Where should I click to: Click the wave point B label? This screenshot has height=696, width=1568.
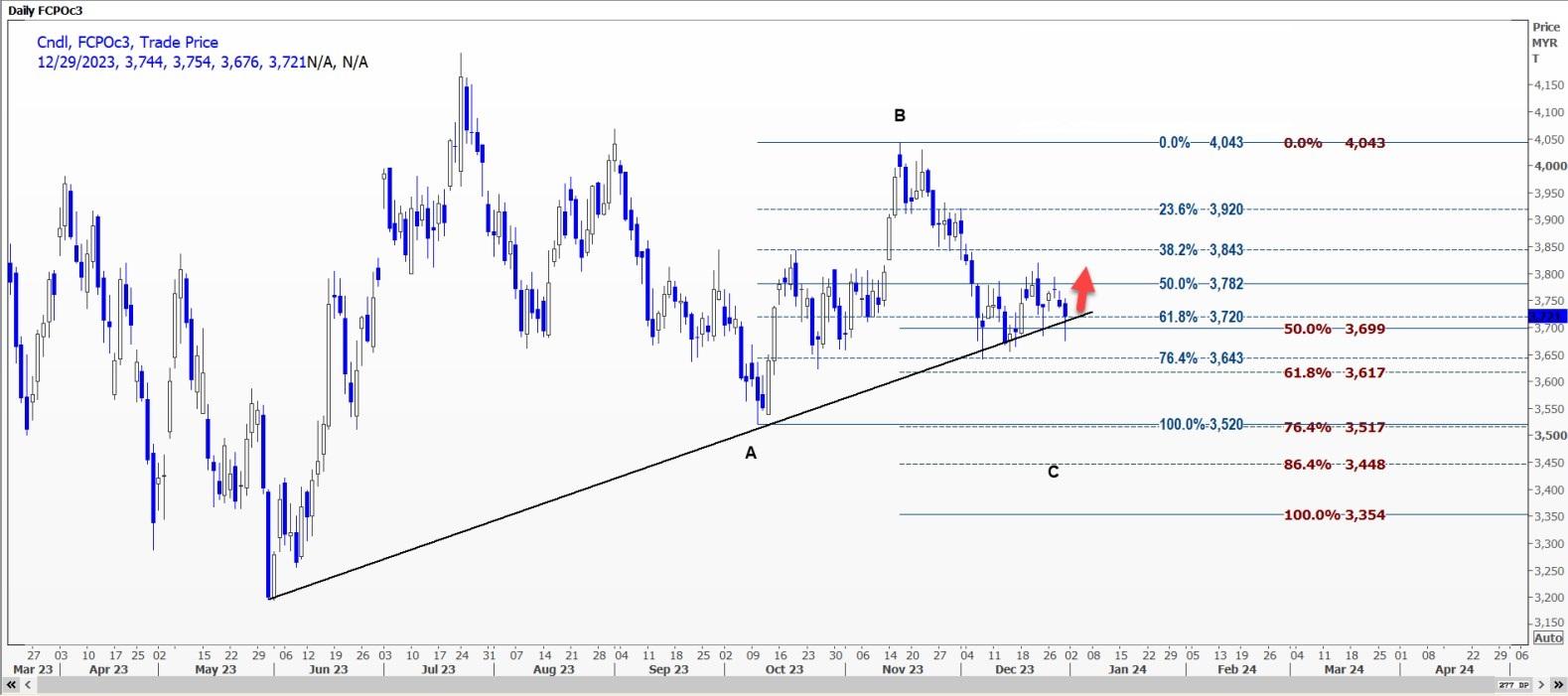pos(900,115)
